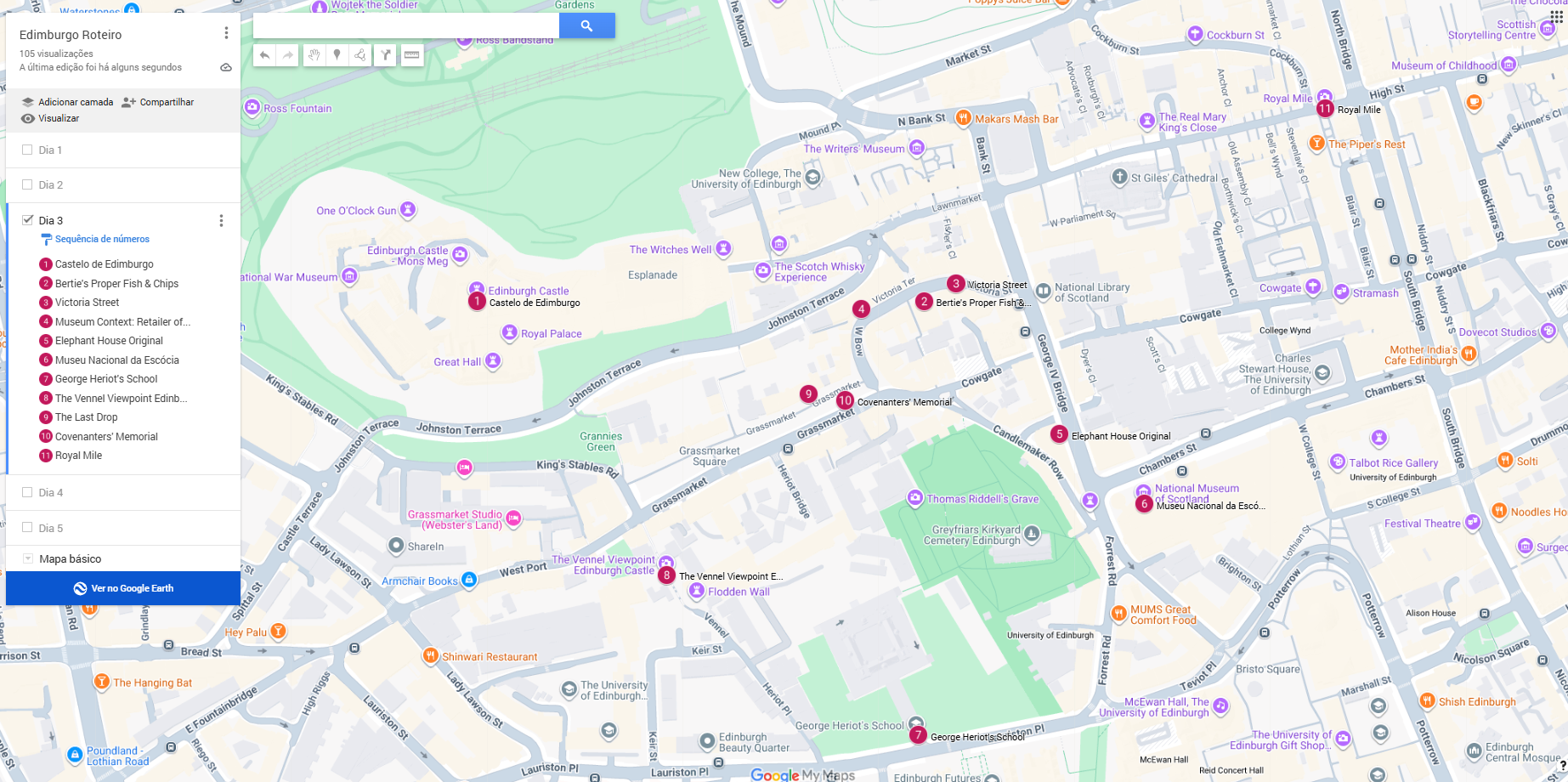
Task: Click the redo arrow in map toolbar
Action: [x=288, y=55]
